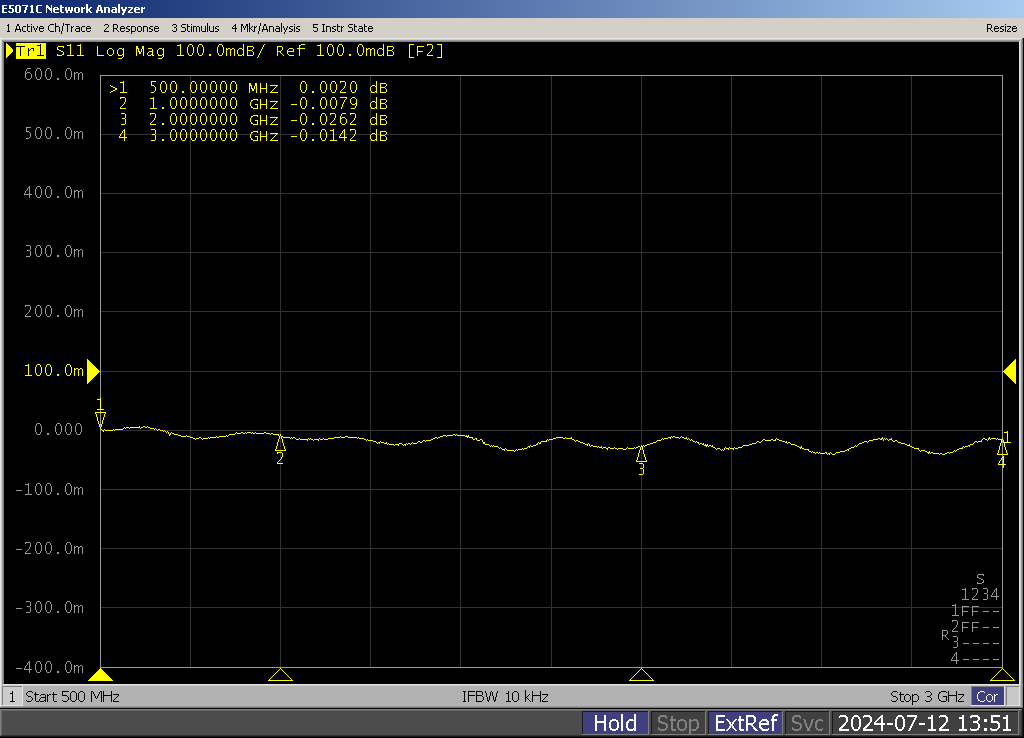
Task: Click the Stop 3 GHz field
Action: click(x=926, y=696)
